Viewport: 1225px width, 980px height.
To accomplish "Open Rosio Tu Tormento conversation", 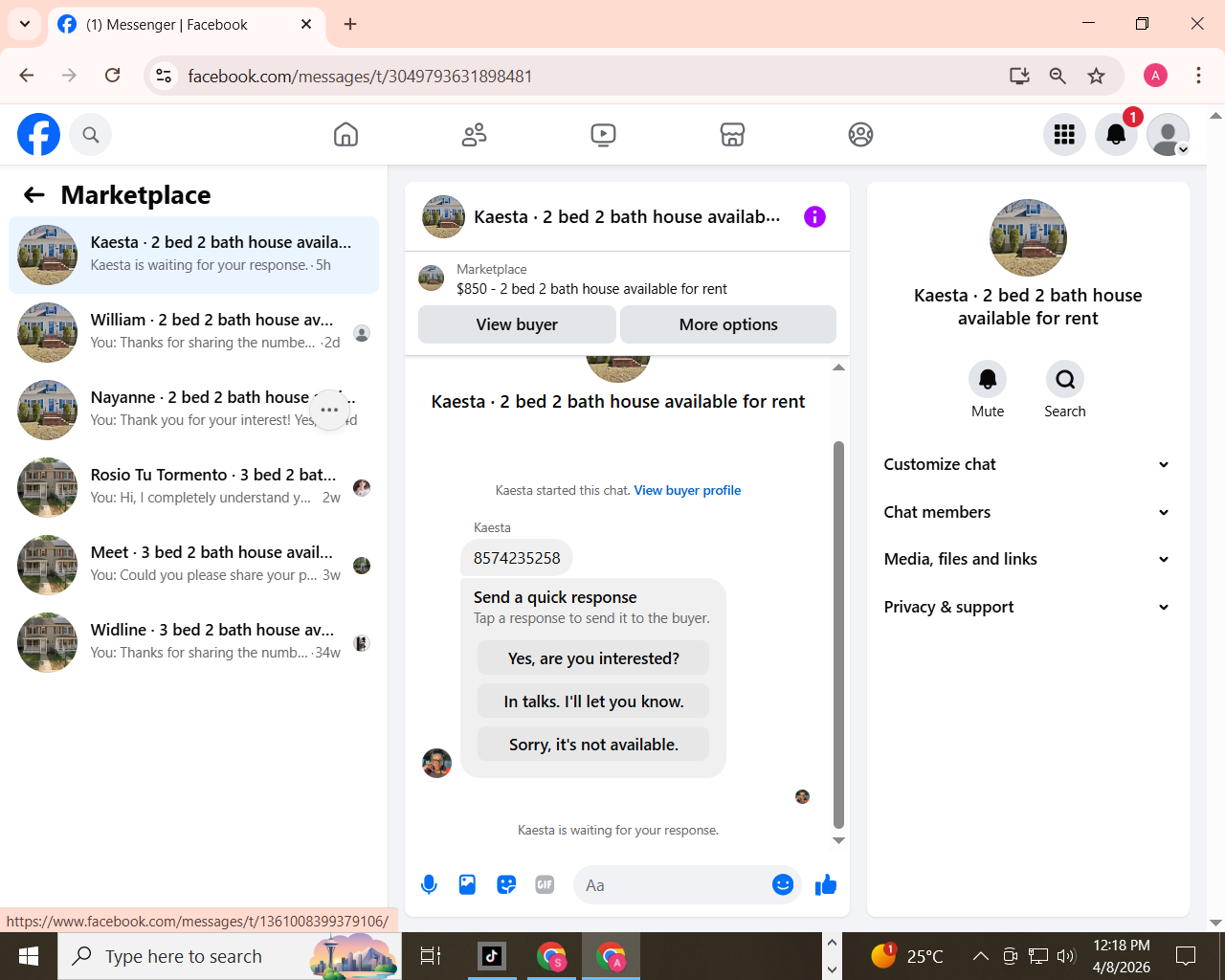I will pos(194,487).
